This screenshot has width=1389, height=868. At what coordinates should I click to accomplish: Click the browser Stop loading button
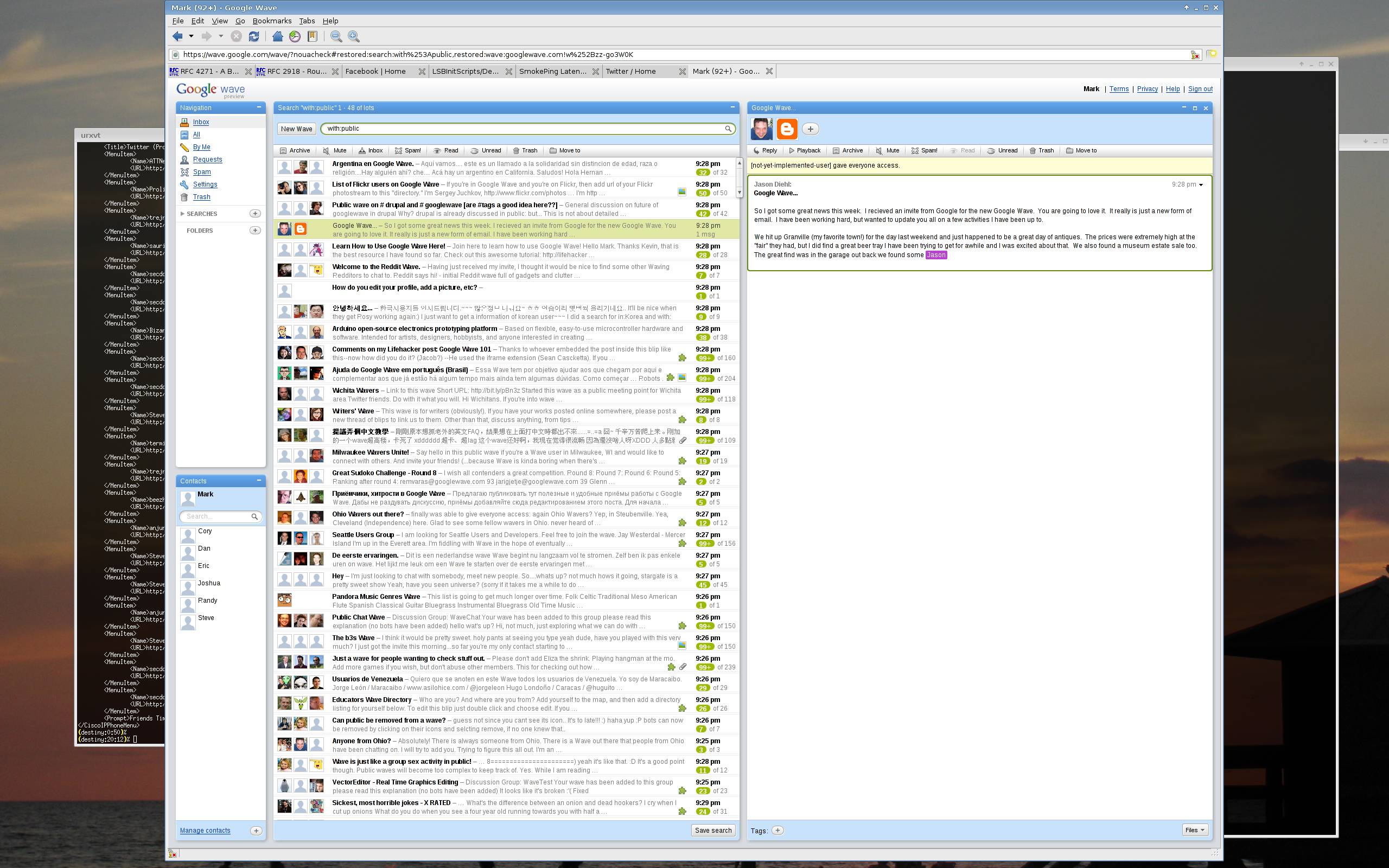[x=236, y=37]
